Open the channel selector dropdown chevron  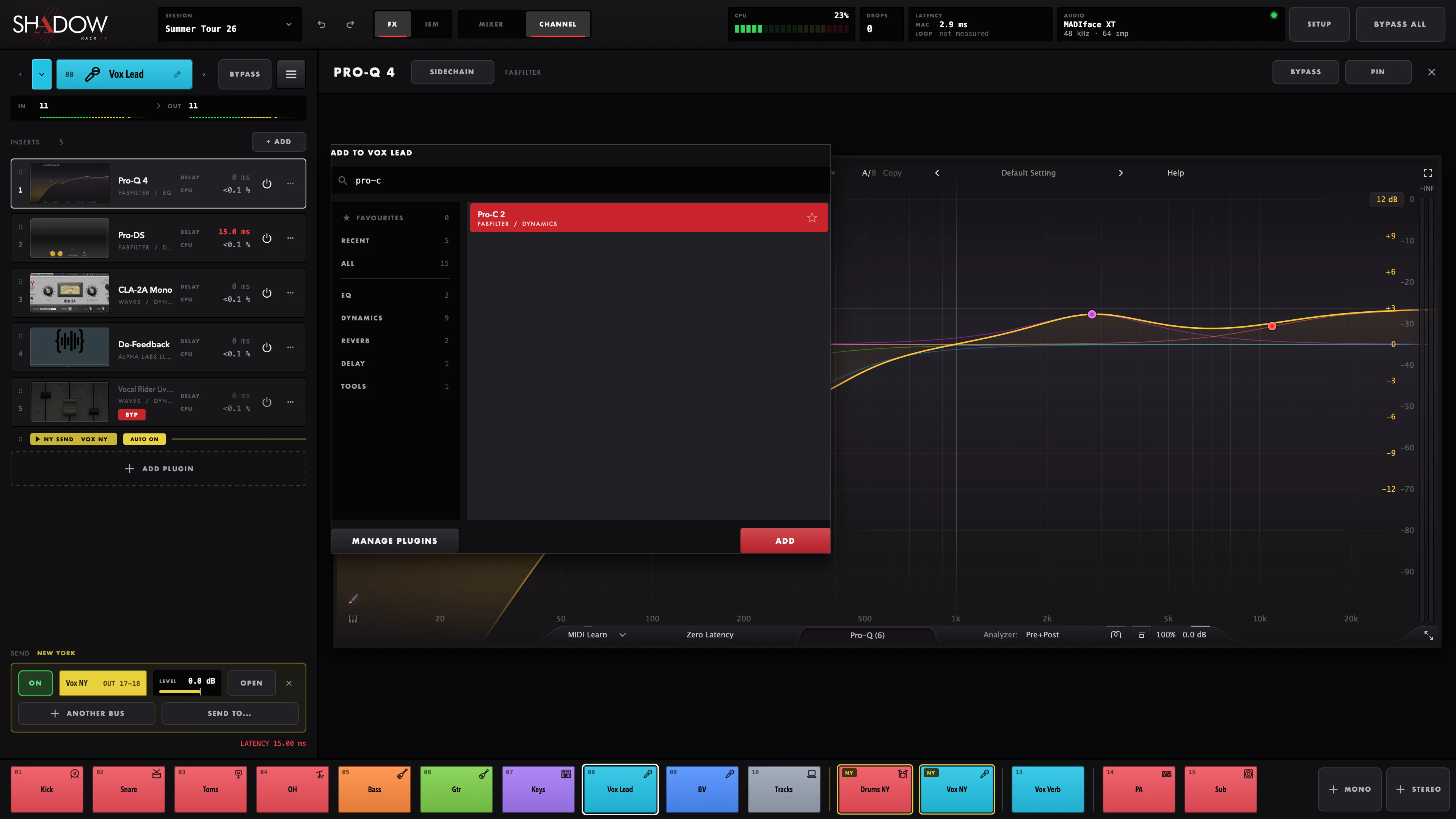tap(41, 74)
